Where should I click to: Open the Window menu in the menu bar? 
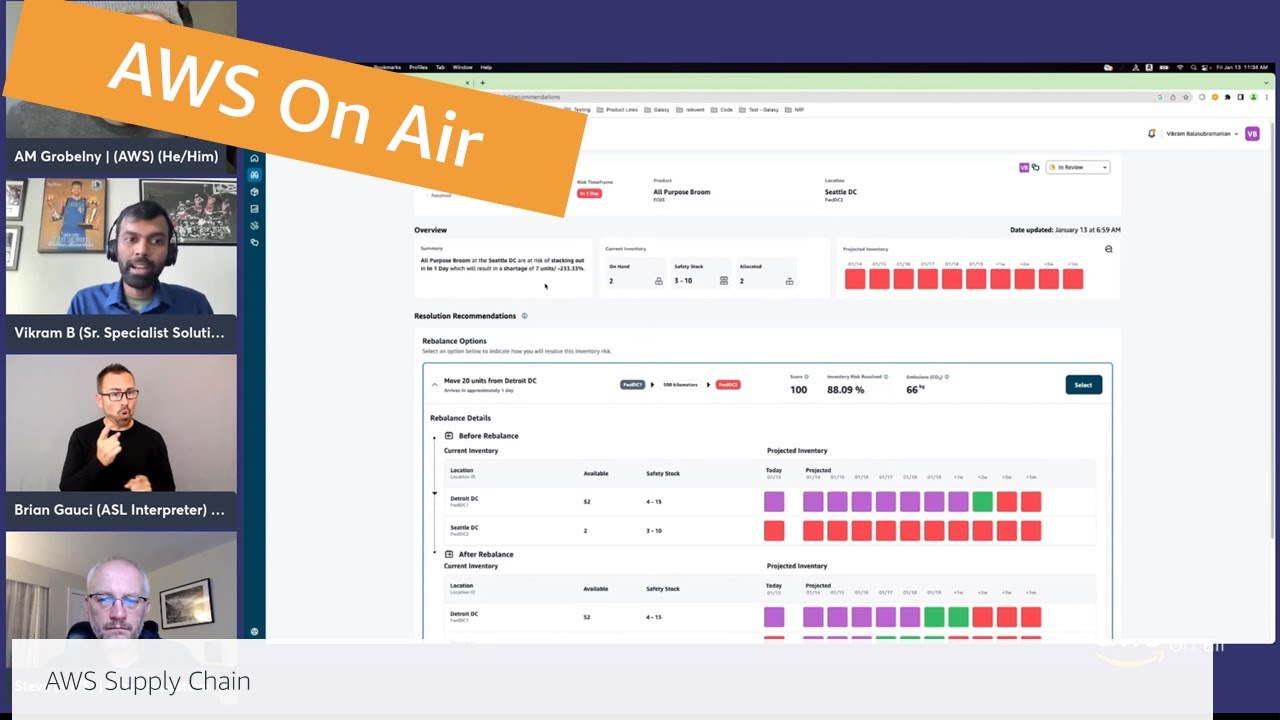click(x=462, y=67)
